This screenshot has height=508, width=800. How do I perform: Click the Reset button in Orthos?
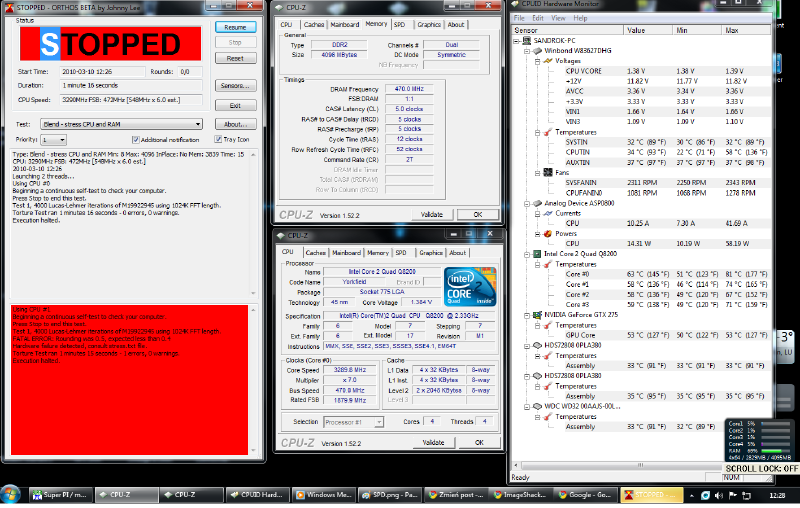tap(235, 58)
